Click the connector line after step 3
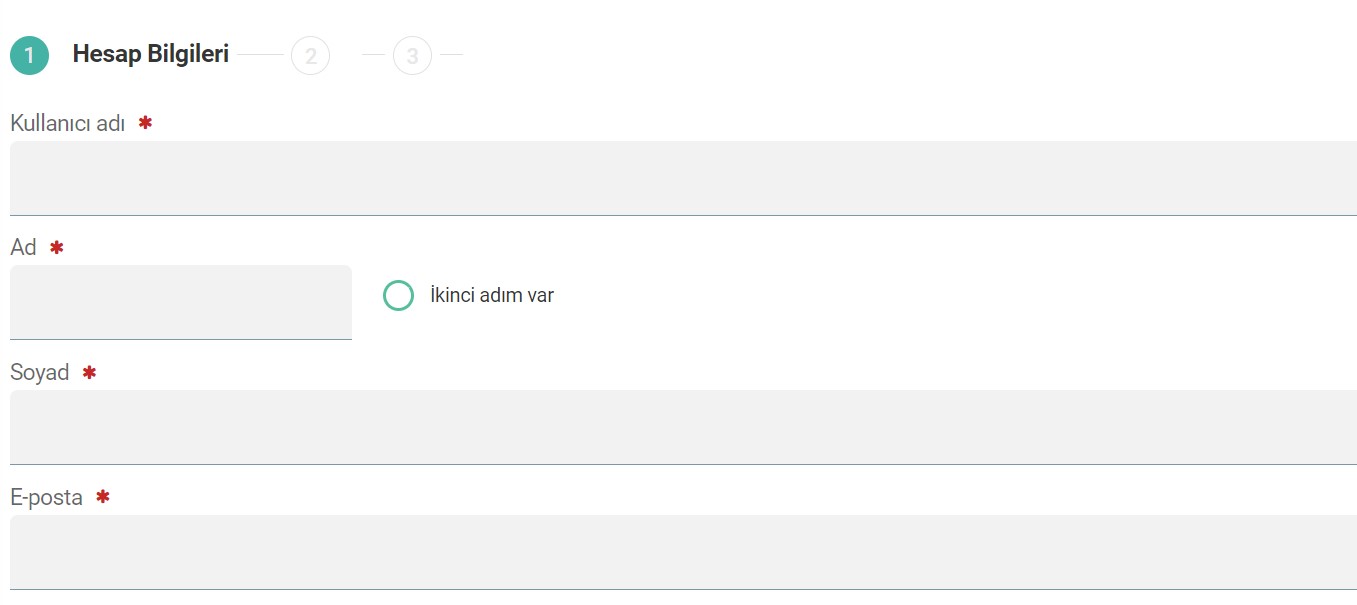Viewport: 1357px width, 605px height. point(451,55)
